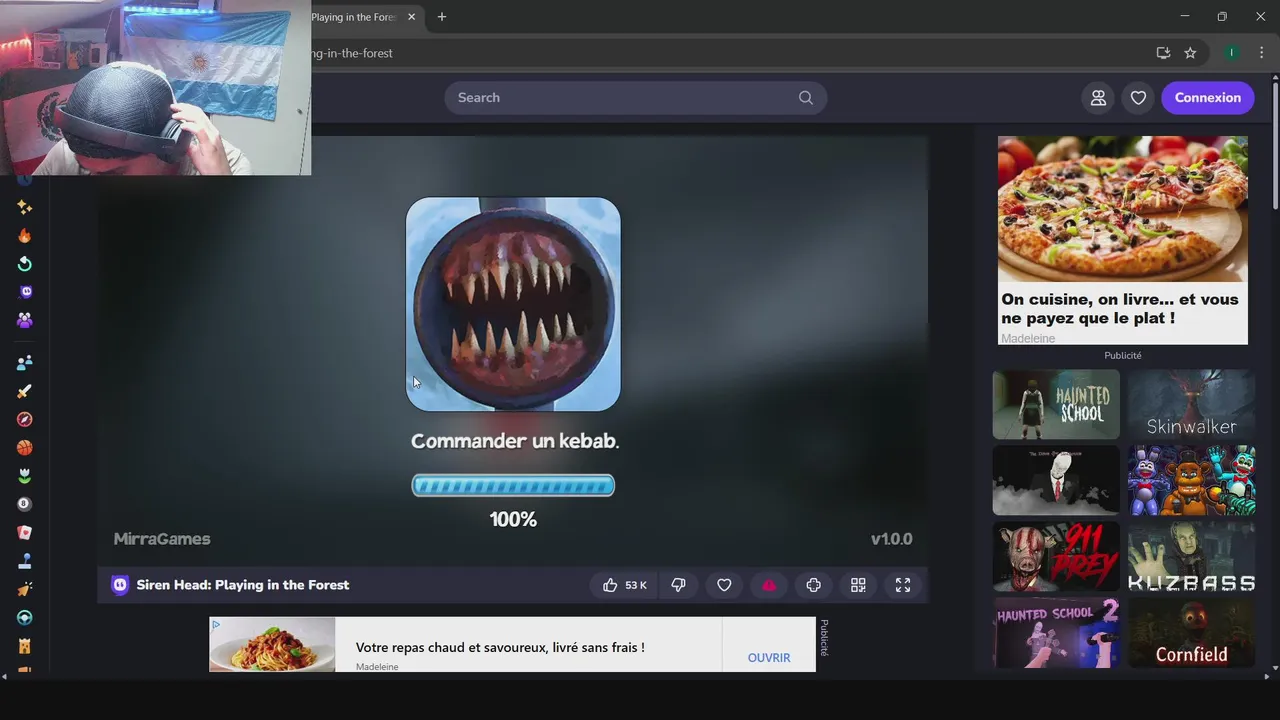Open favorites heart icon in header

pyautogui.click(x=1138, y=97)
